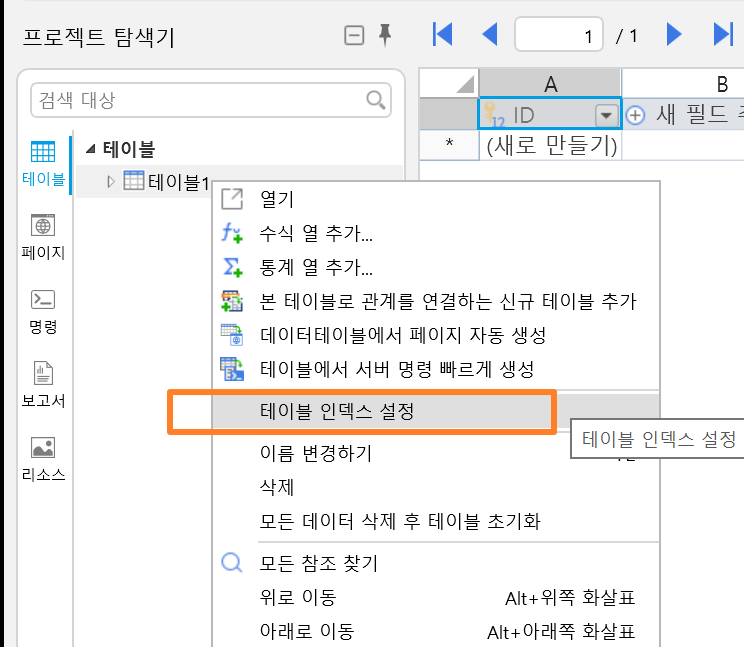Go to the next record

673,35
